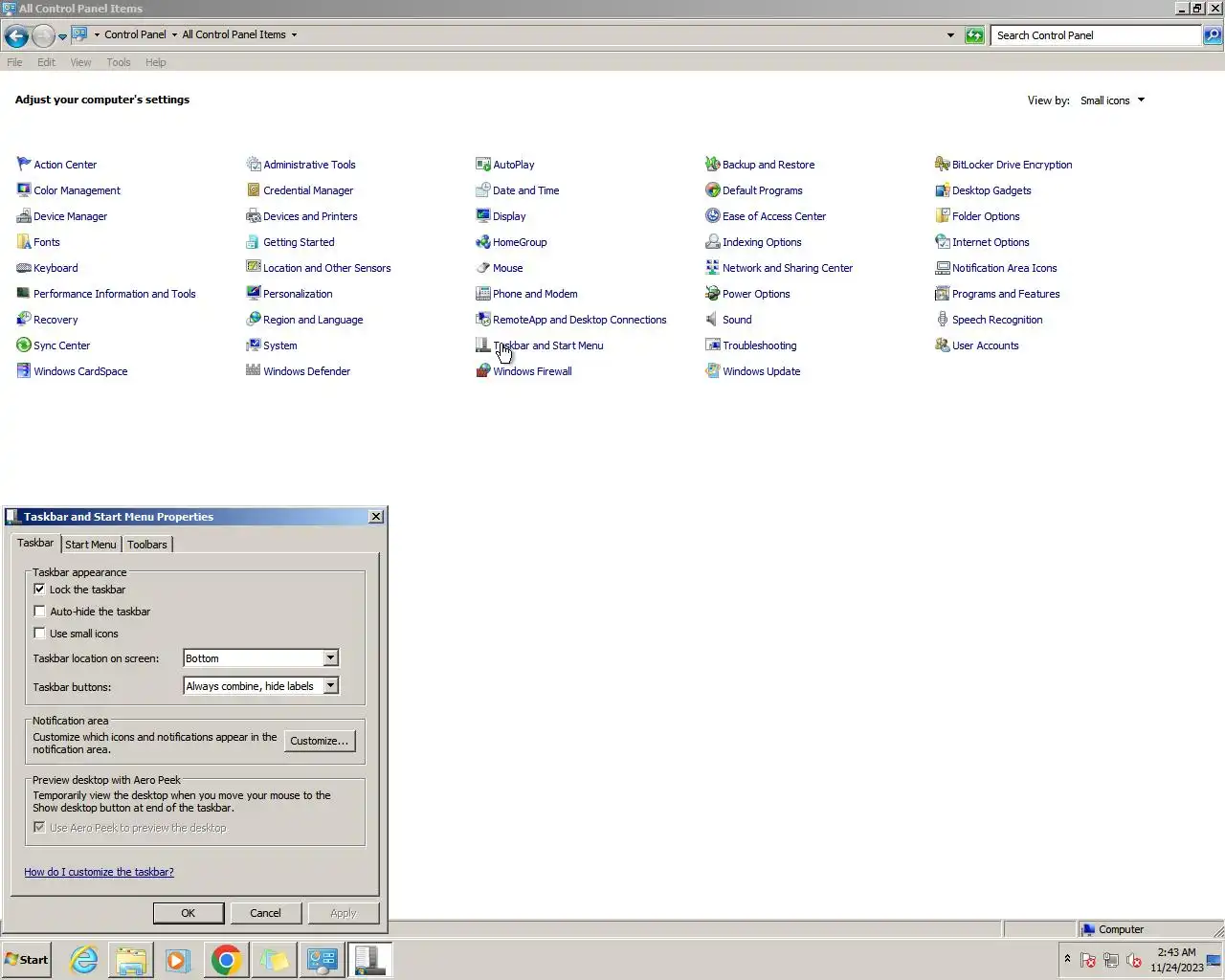Open Color Management icon

[24, 190]
